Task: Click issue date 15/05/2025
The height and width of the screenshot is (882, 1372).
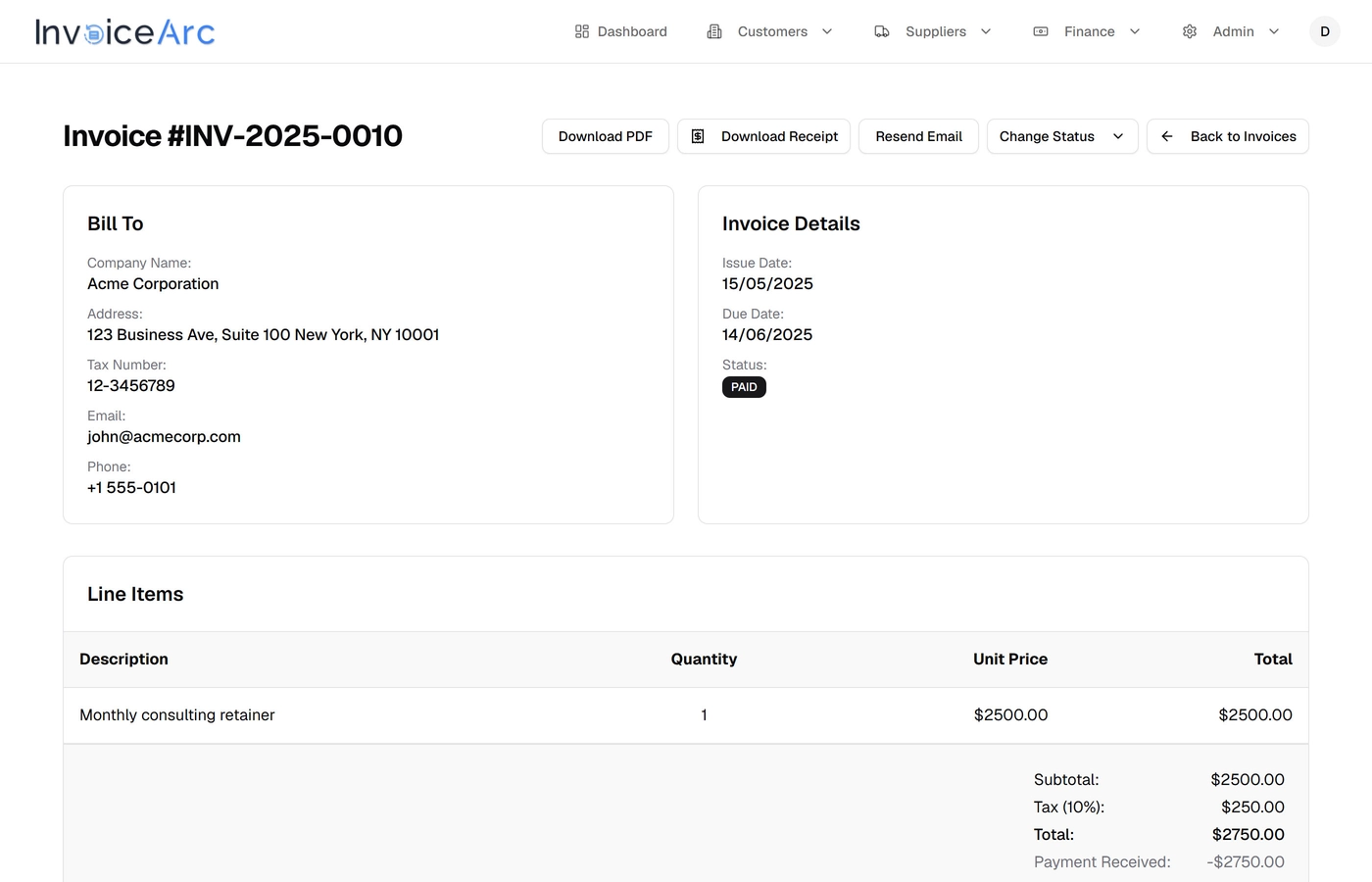Action: (x=767, y=284)
